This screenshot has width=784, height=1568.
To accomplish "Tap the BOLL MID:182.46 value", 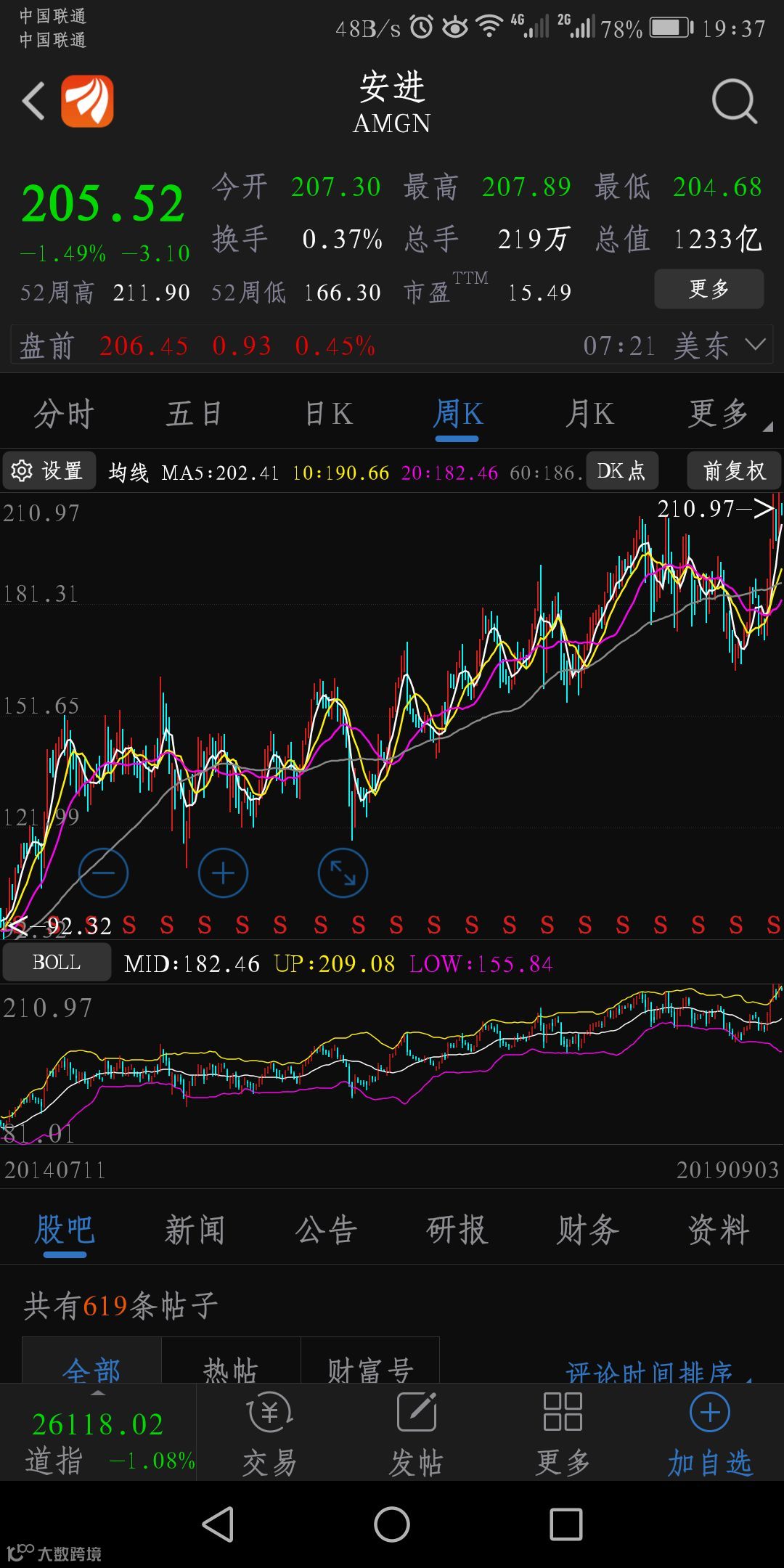I will 192,964.
